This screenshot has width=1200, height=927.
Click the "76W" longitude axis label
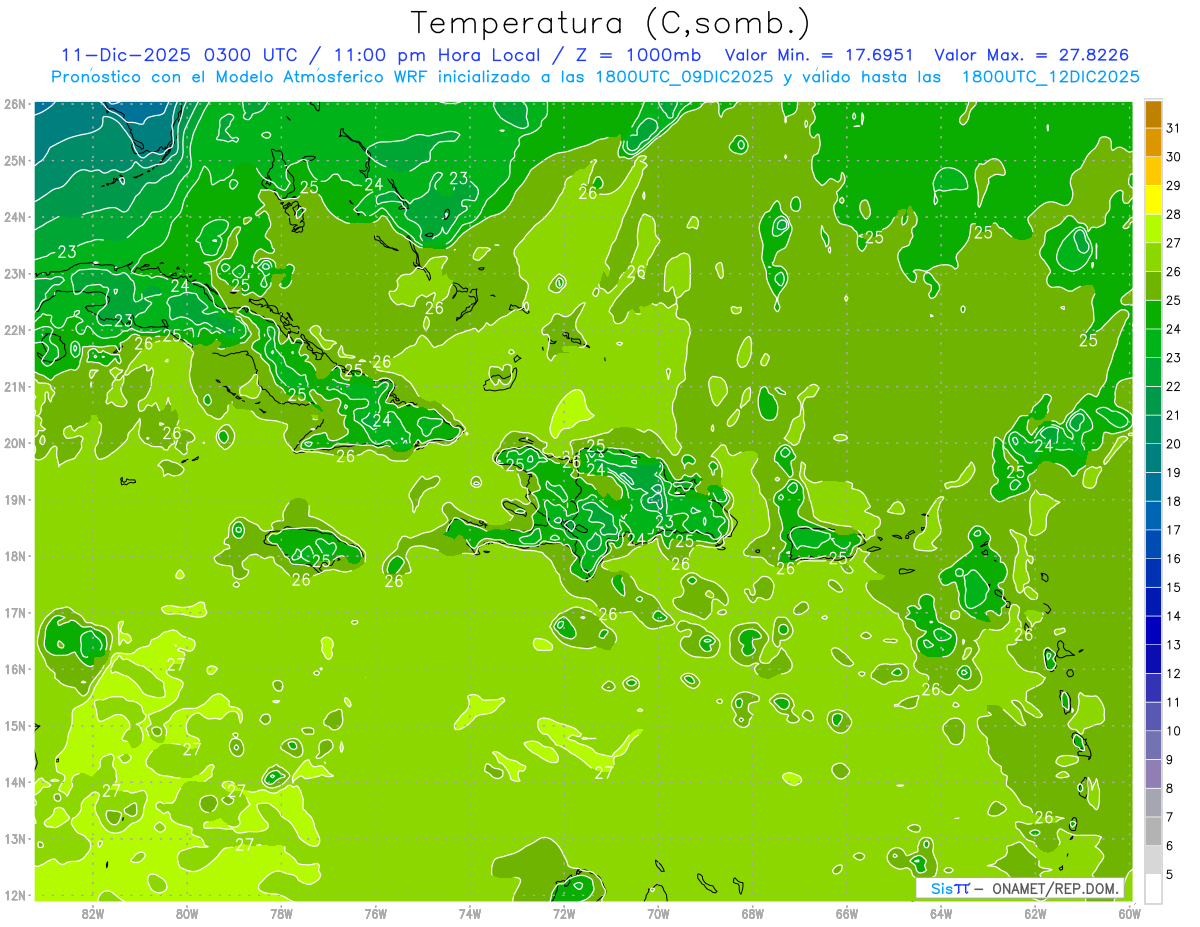point(375,914)
